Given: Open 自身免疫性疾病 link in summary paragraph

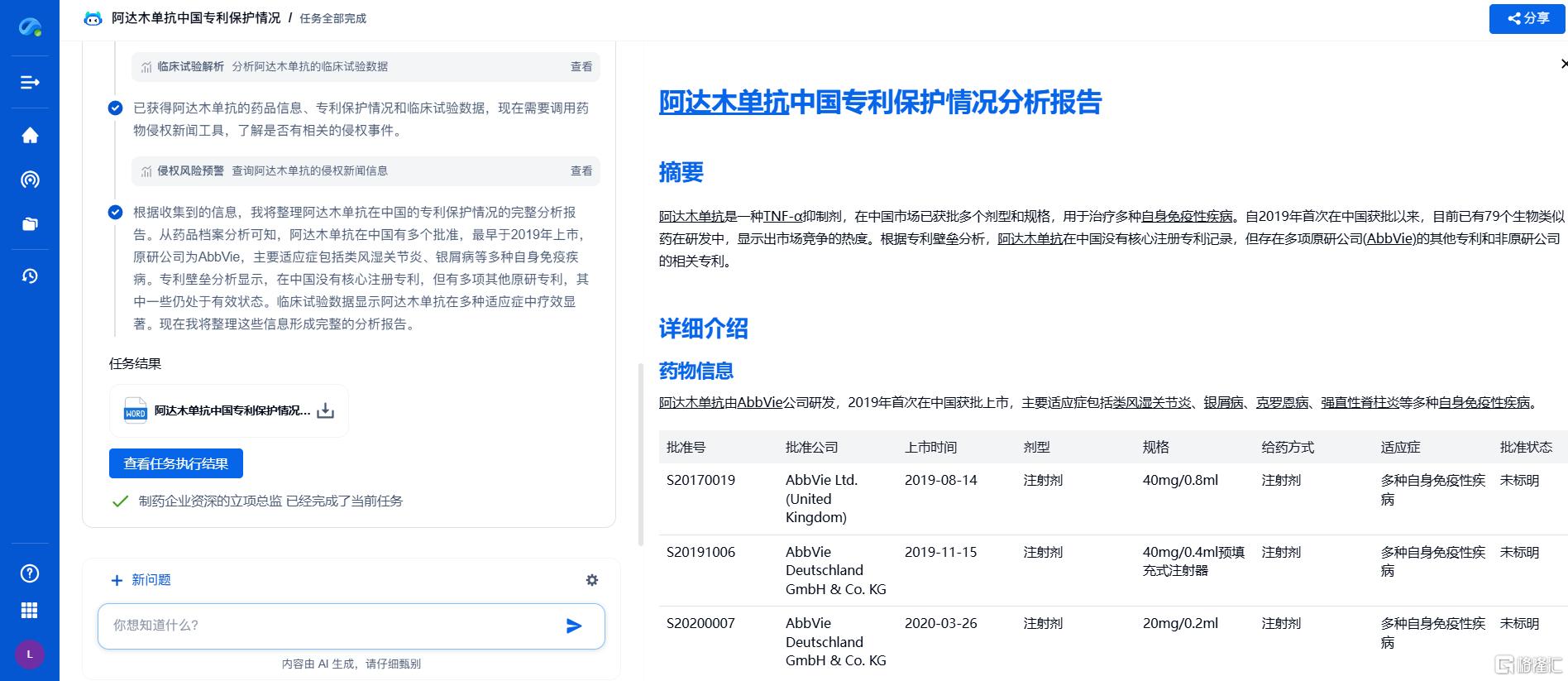Looking at the screenshot, I should [x=1187, y=217].
